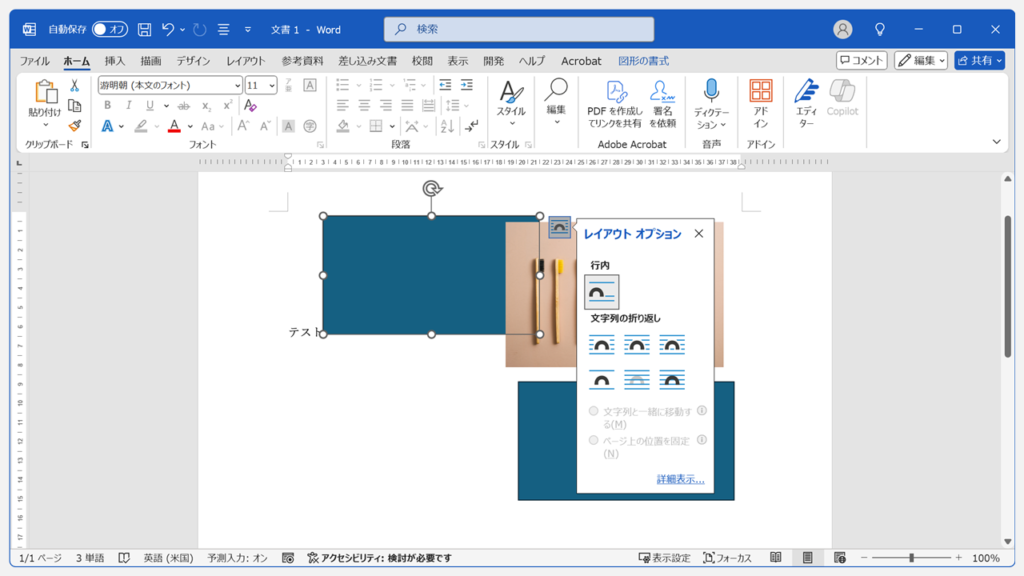The width and height of the screenshot is (1024, 576).
Task: Click the アドイン add-ins icon
Action: [760, 103]
